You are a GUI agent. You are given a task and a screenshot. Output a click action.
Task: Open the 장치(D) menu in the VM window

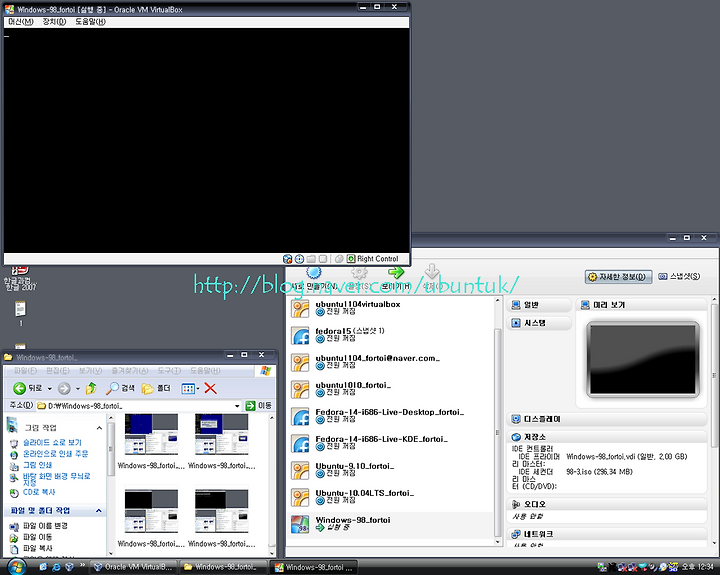coord(54,22)
